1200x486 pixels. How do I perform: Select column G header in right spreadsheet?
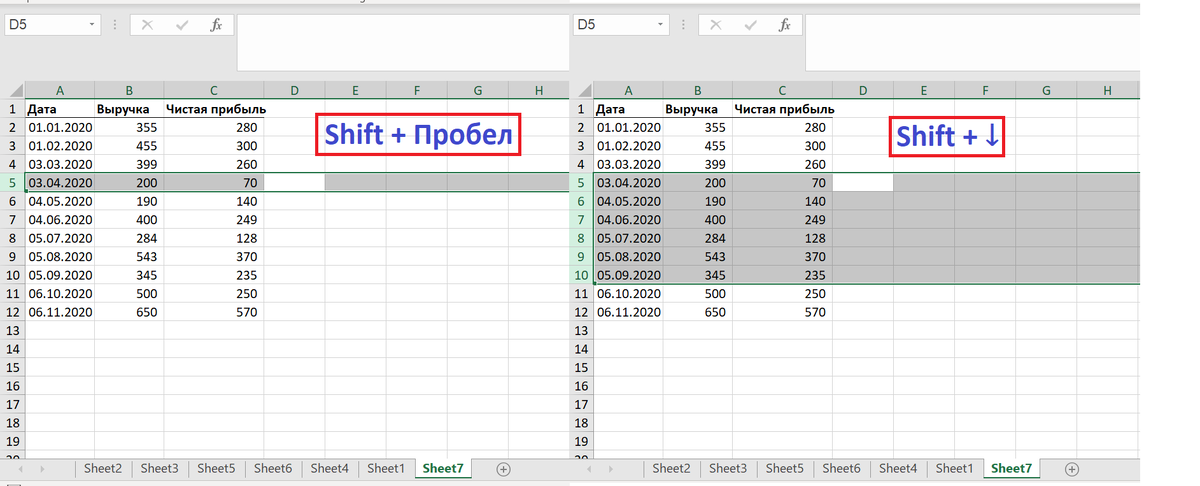coord(1046,90)
